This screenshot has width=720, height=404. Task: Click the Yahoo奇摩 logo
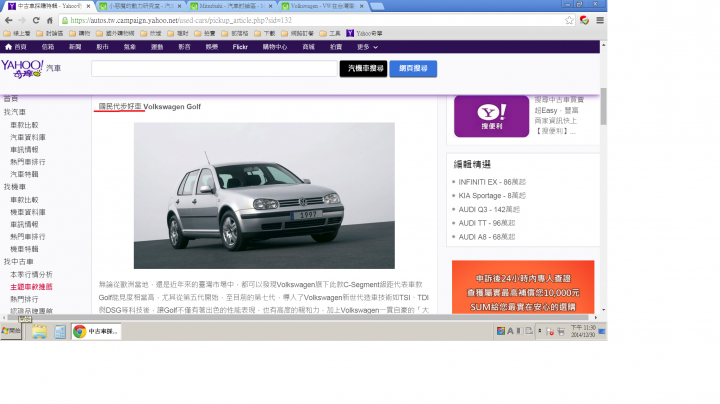pyautogui.click(x=22, y=69)
